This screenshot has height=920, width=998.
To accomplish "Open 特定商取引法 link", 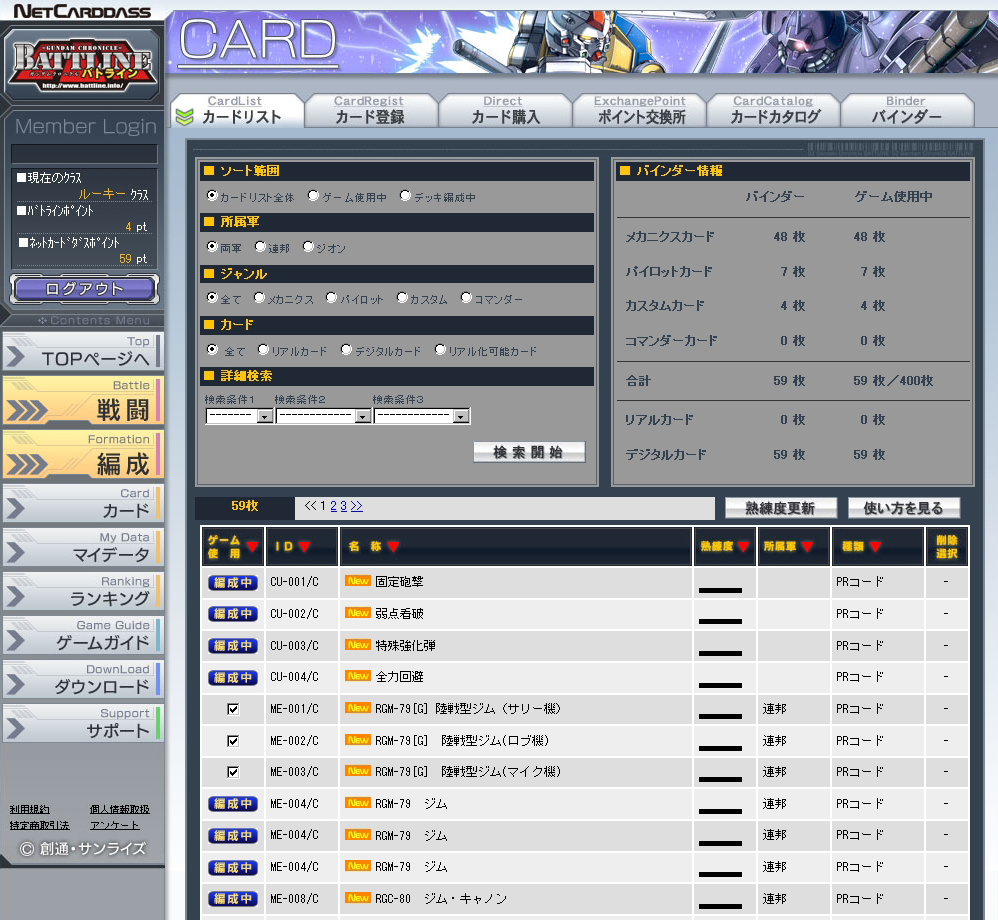I will 39,825.
